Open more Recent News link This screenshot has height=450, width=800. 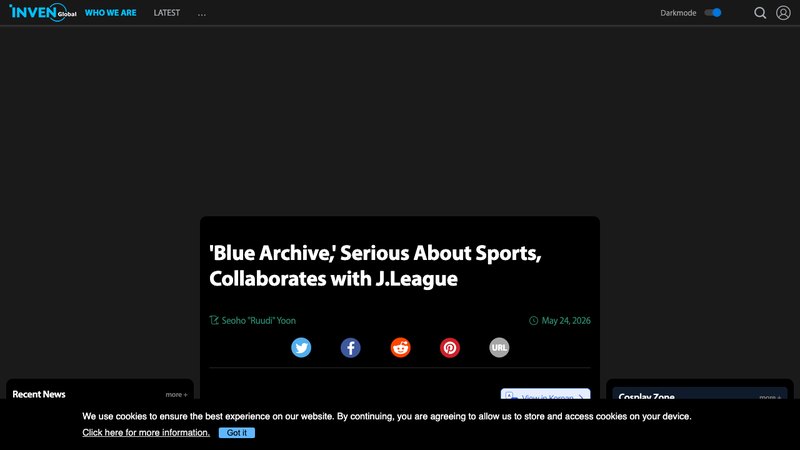click(177, 394)
